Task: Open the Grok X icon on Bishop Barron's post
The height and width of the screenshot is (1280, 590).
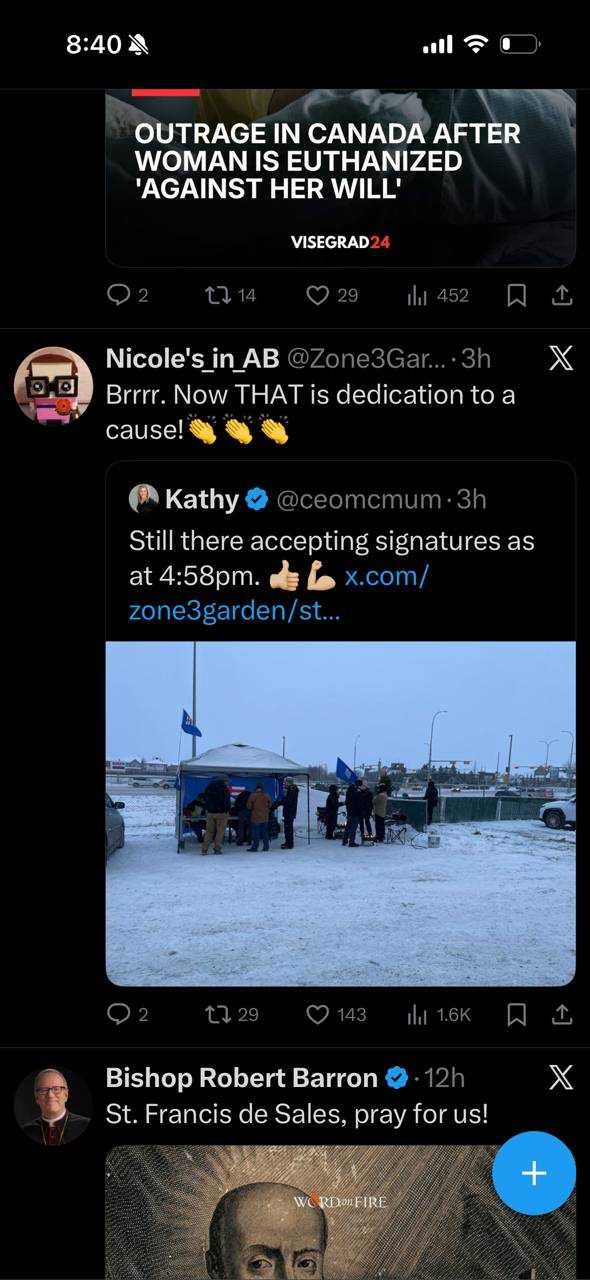Action: pyautogui.click(x=561, y=1077)
